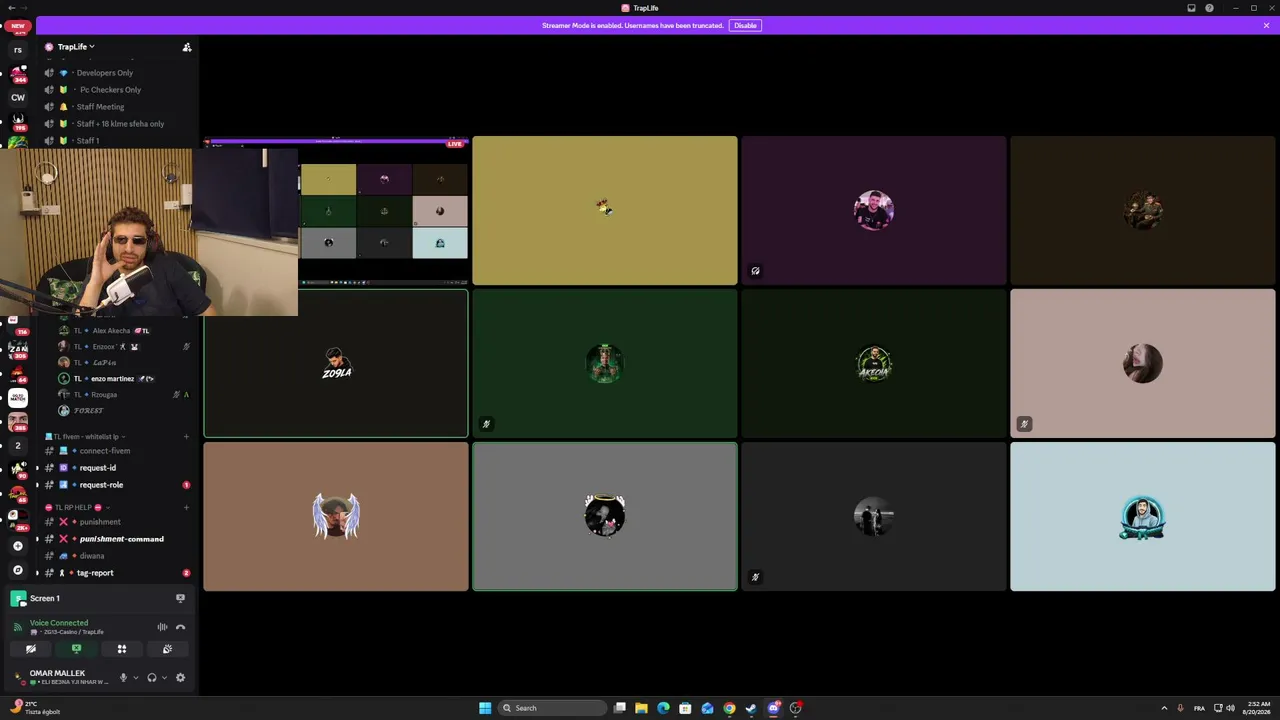The height and width of the screenshot is (720, 1280).
Task: Open diwana channel
Action: click(92, 556)
